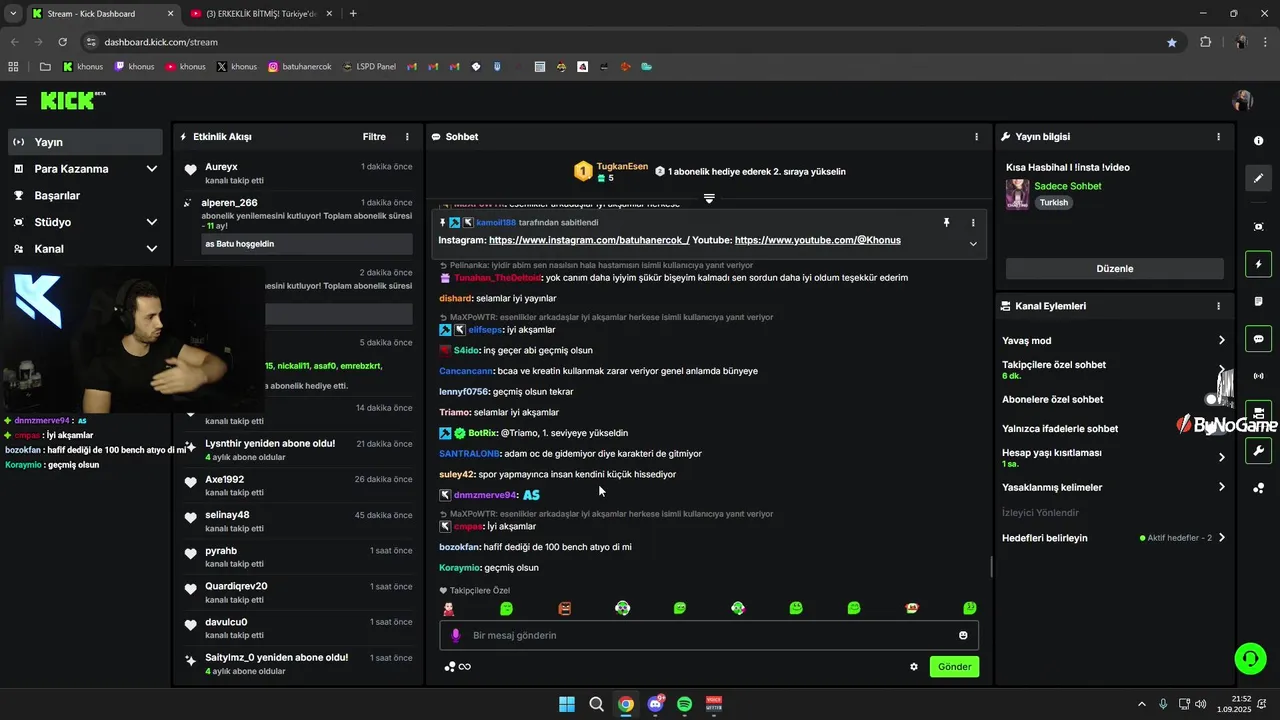1280x720 pixels.
Task: Open the hamburger menu beside Kick logo
Action: 21,101
